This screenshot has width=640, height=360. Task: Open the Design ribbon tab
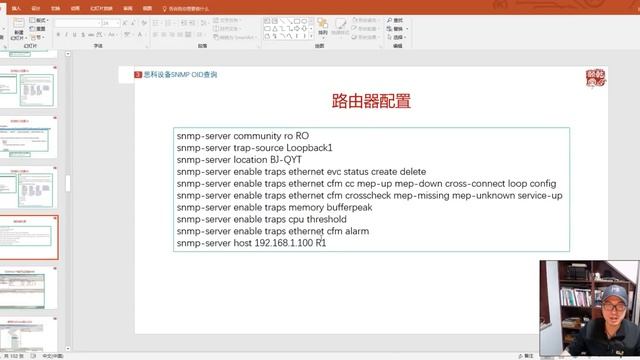pyautogui.click(x=36, y=8)
